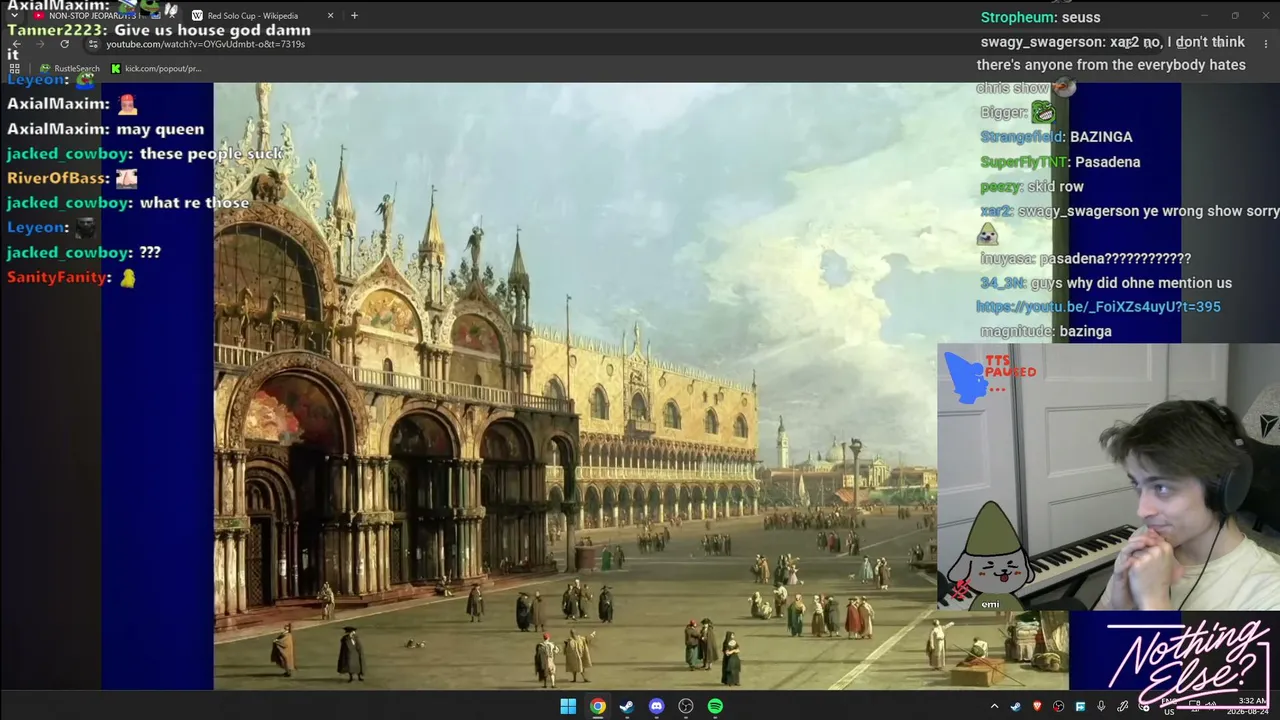The image size is (1280, 720).
Task: Open a new browser tab
Action: point(354,15)
